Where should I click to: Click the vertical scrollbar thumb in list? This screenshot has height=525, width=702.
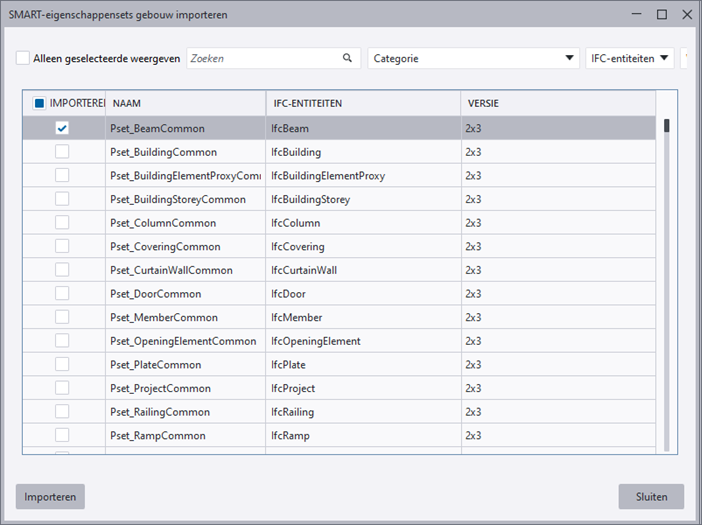click(x=666, y=127)
